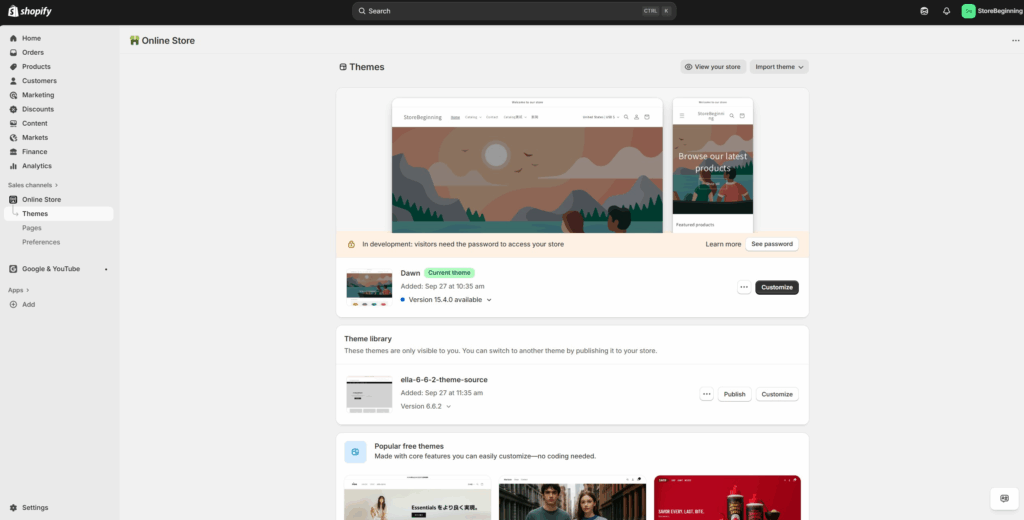Click the Shopify logo in top bar

coord(32,11)
